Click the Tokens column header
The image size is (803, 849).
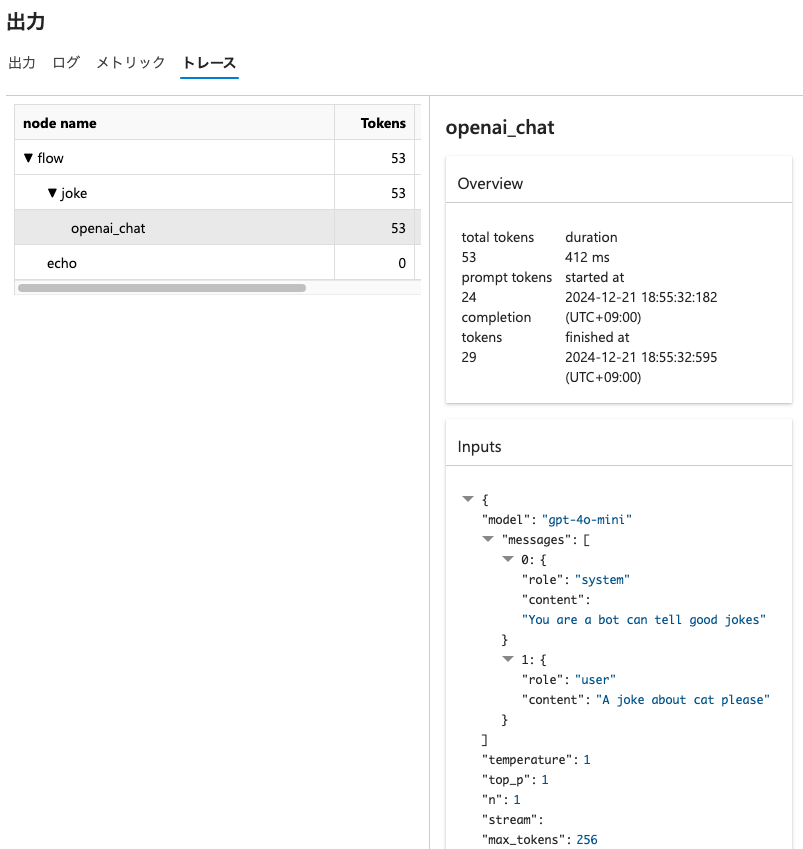[383, 123]
